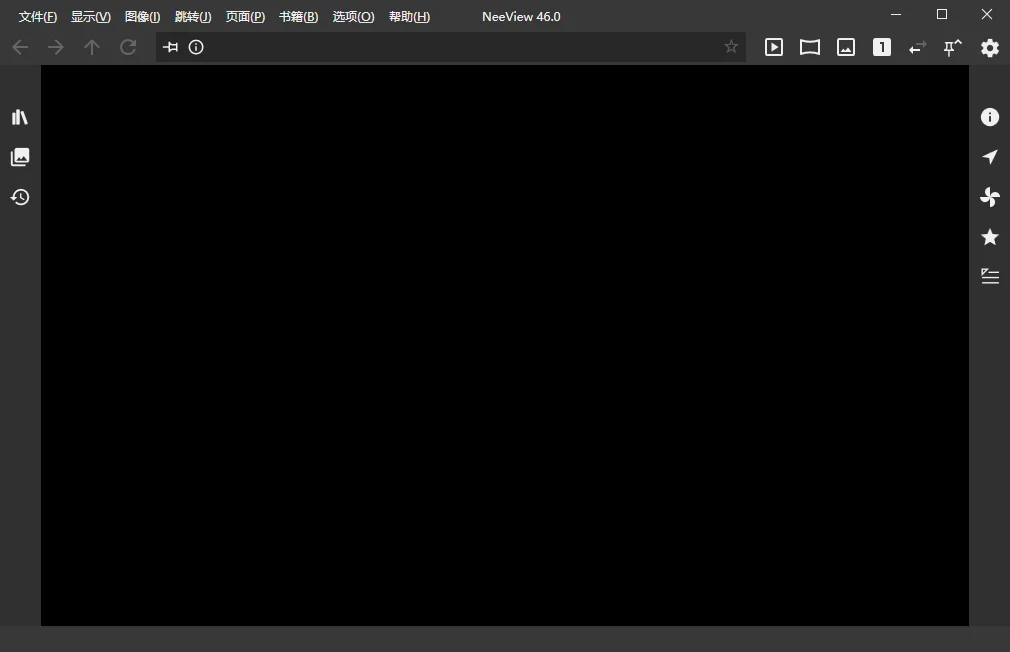Open the file information panel
This screenshot has height=652, width=1010.
click(989, 117)
